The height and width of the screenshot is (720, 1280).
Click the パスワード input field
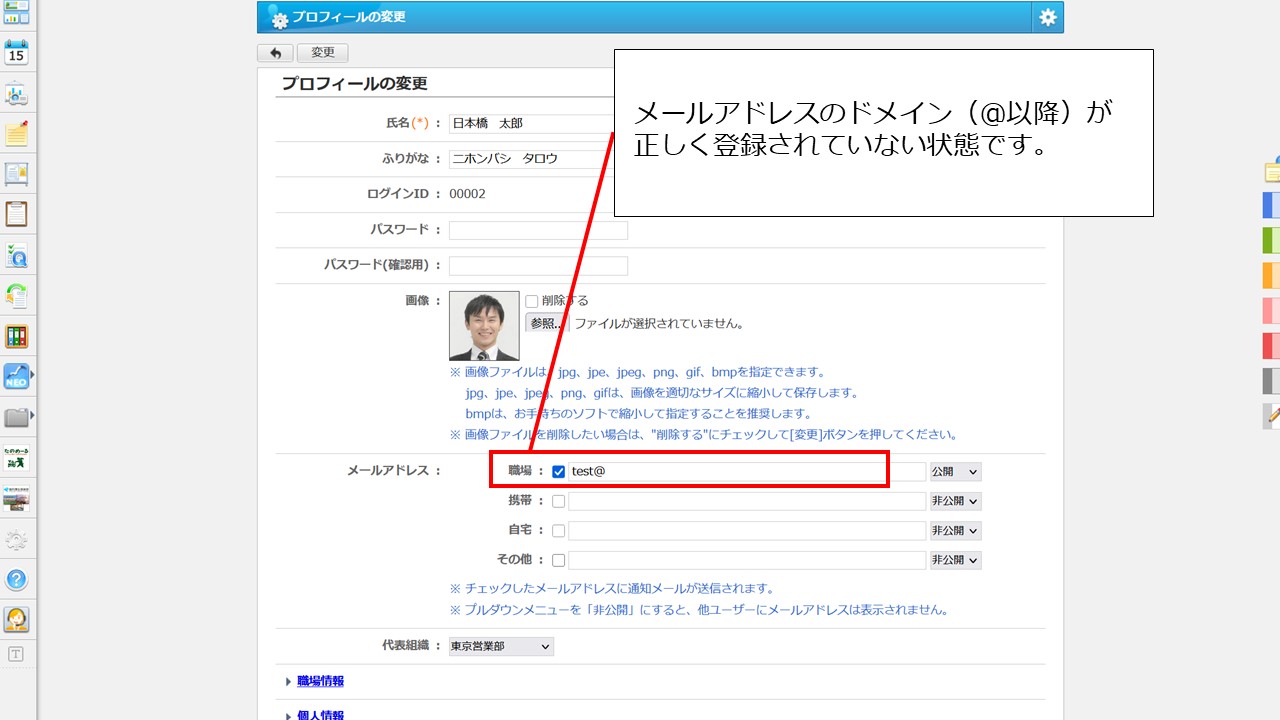pos(538,229)
